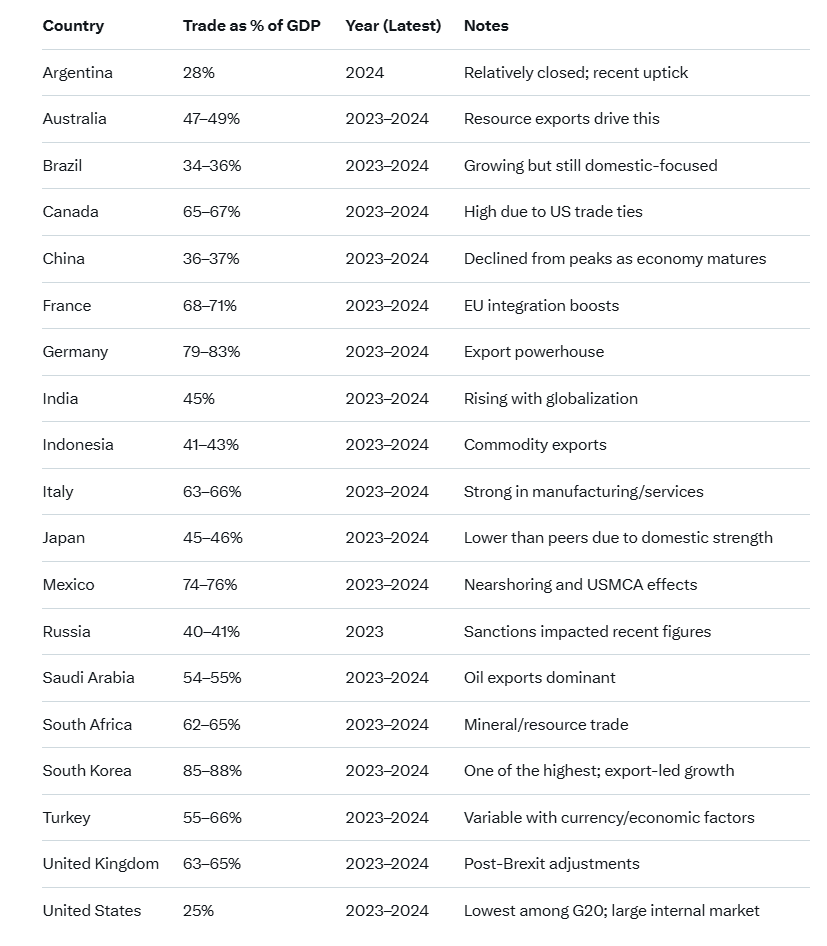
Task: Click Germany's Export powerhouse note
Action: 534,352
